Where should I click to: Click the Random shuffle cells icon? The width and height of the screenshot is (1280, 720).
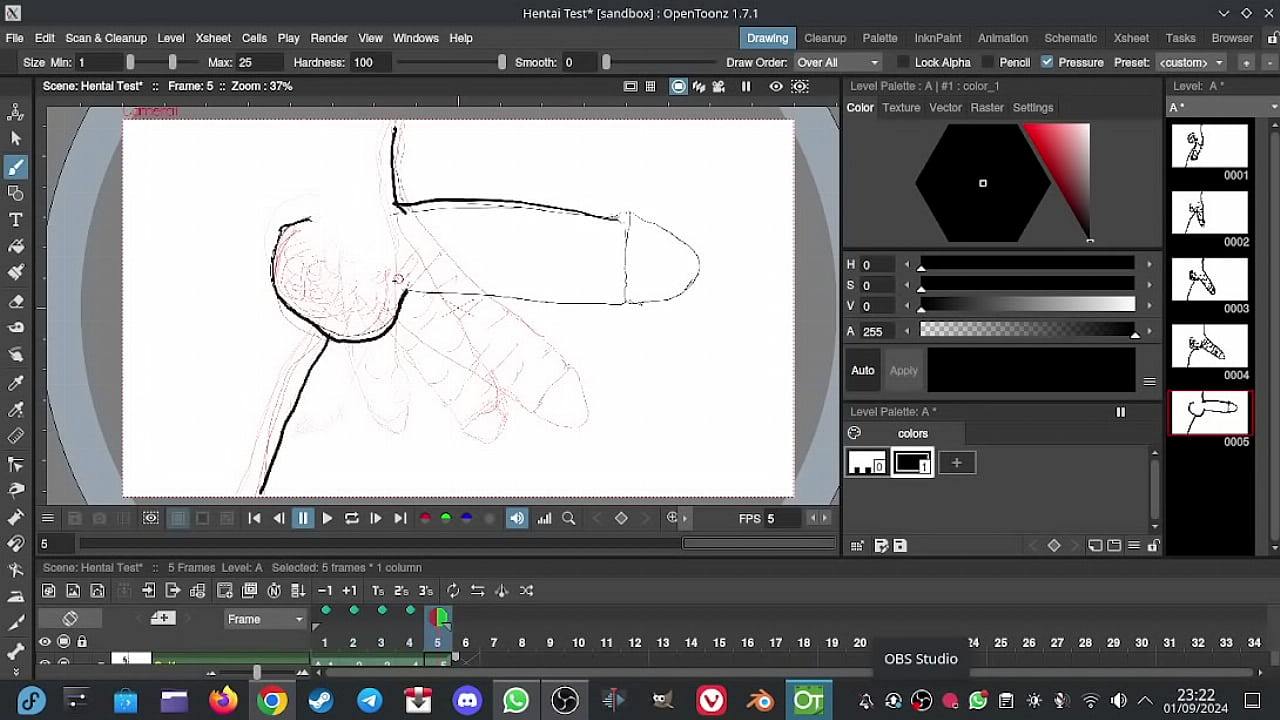click(526, 590)
